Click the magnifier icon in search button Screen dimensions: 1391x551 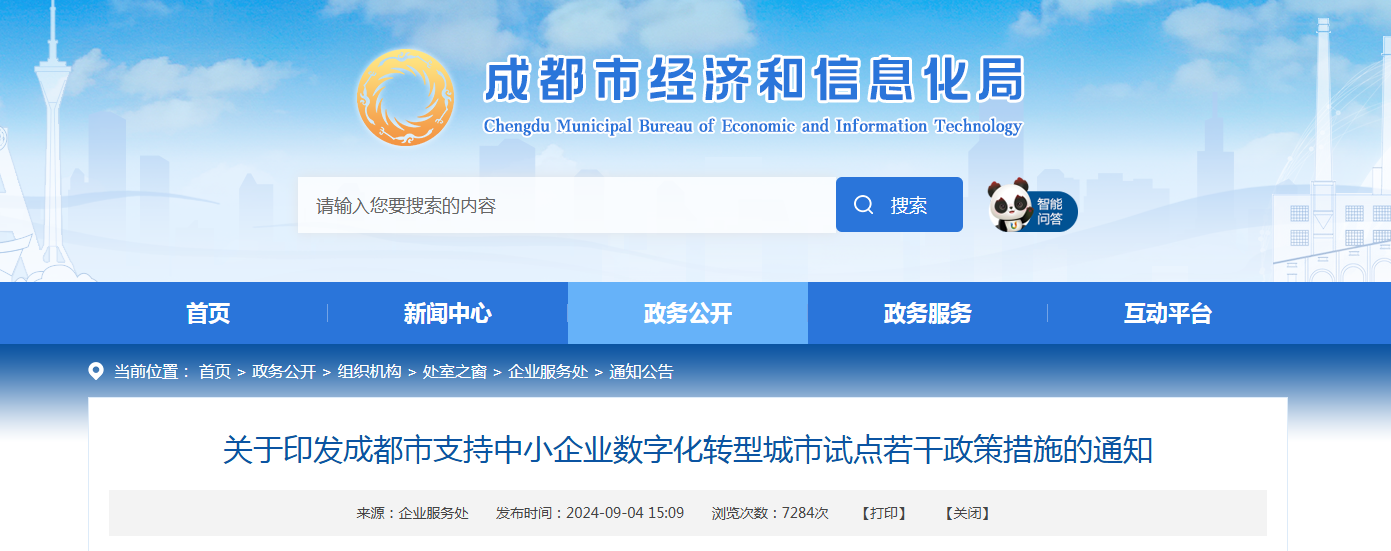(x=864, y=205)
